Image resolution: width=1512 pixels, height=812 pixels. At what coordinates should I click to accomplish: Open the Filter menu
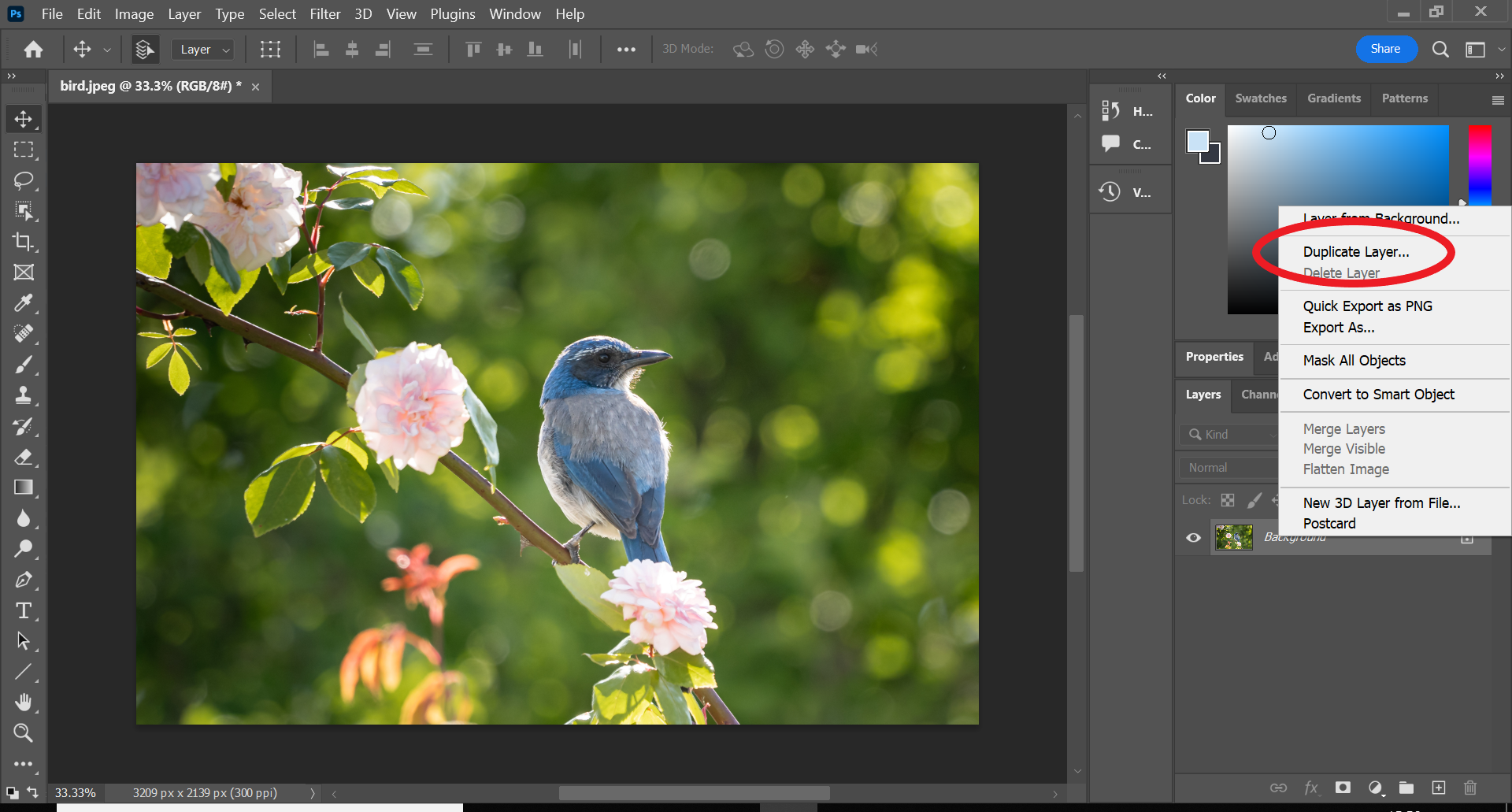[324, 14]
